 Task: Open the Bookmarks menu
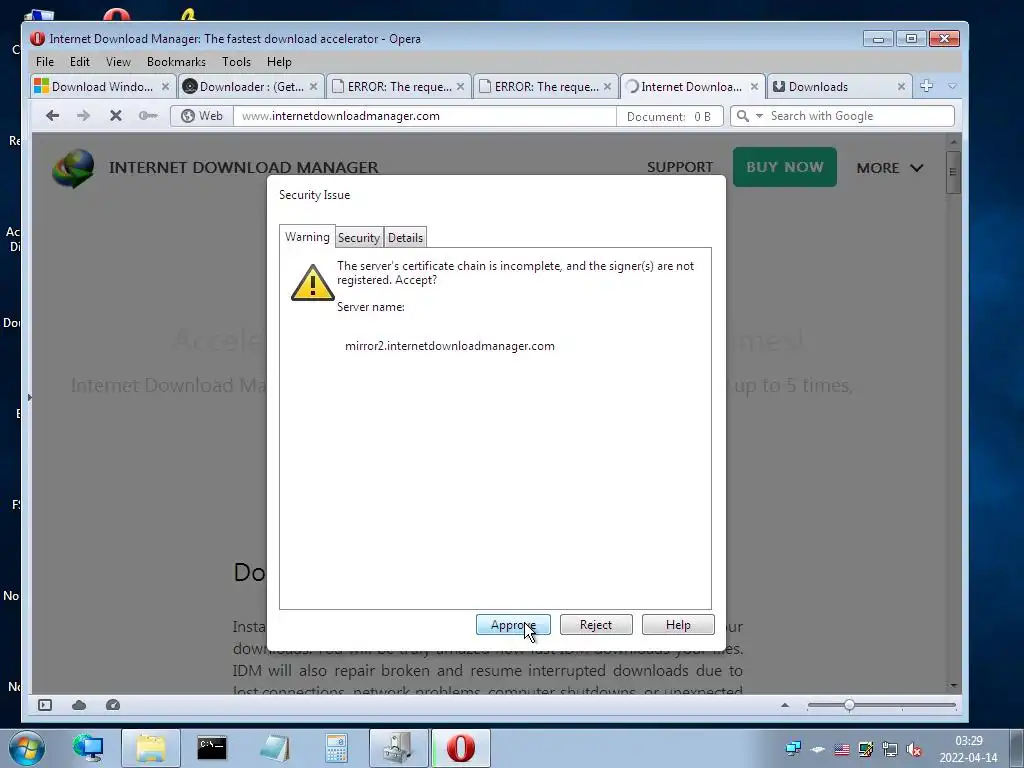[176, 61]
